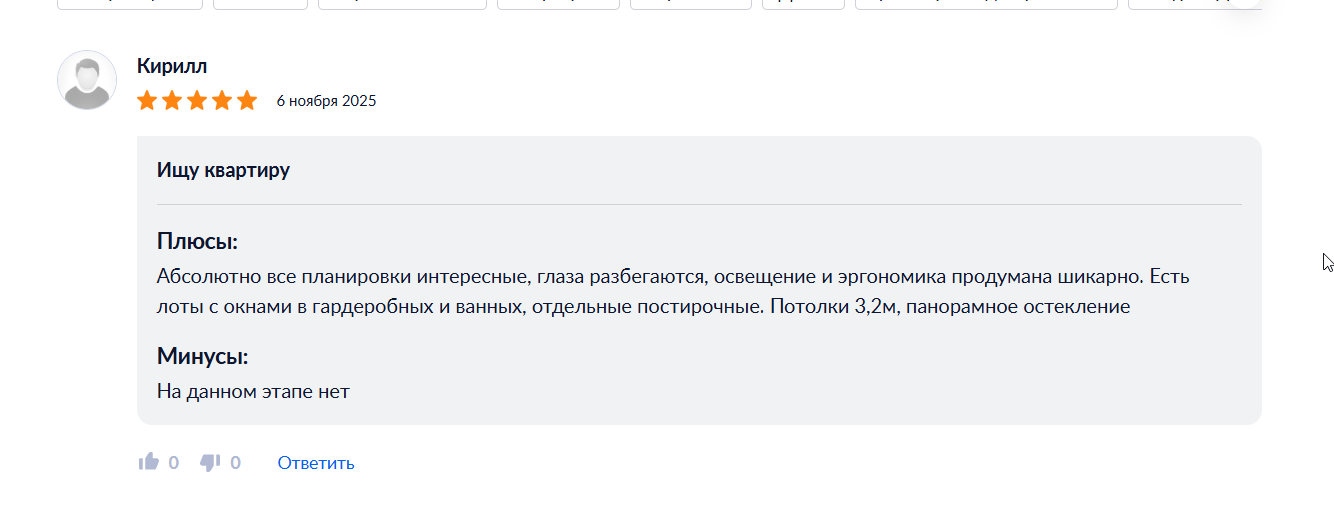This screenshot has width=1334, height=505.
Task: Like the review with thumbs up
Action: tap(149, 462)
